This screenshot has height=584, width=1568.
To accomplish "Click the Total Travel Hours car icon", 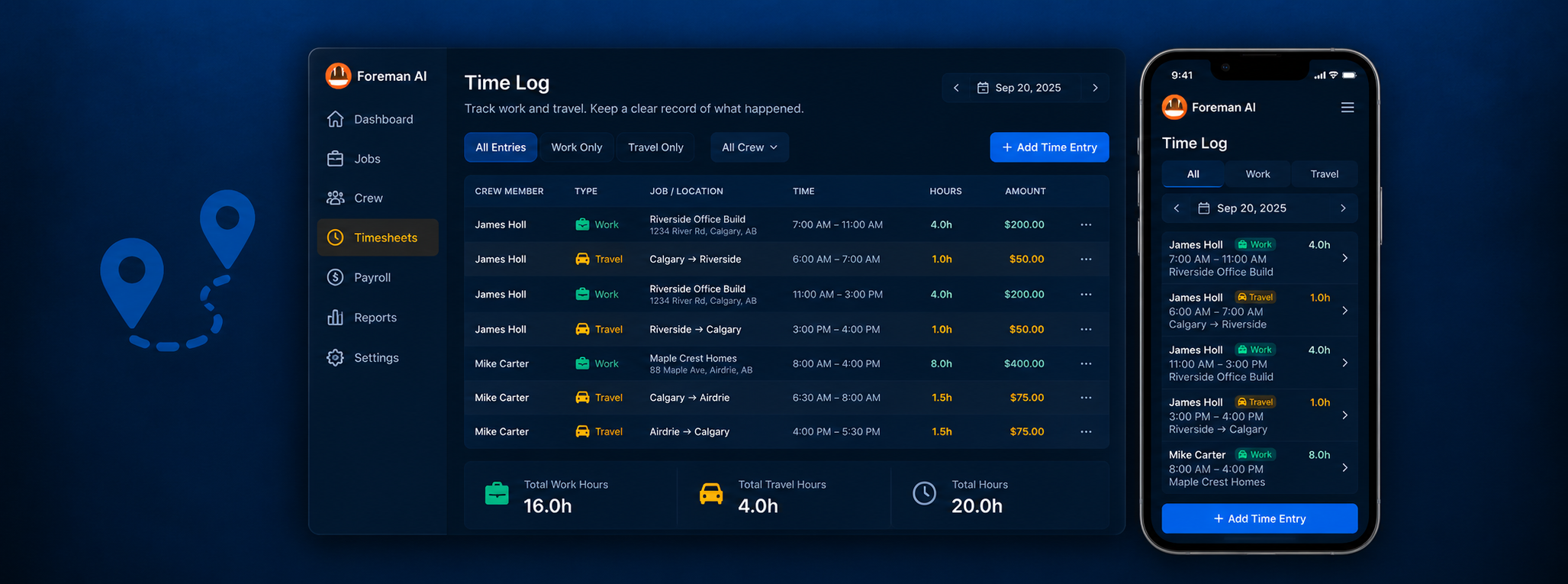I will [x=711, y=494].
